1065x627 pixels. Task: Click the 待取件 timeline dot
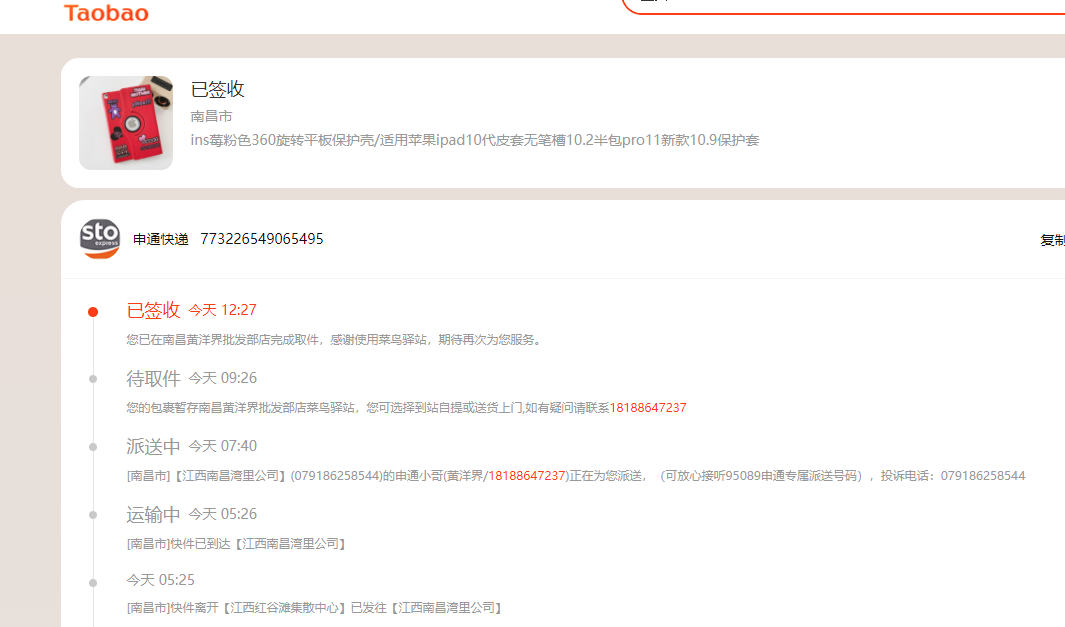click(93, 379)
